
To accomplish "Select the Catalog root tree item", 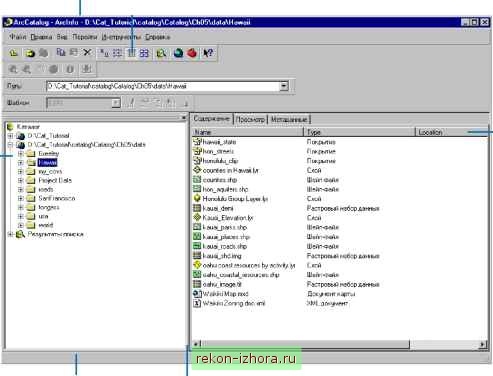I will point(28,127).
